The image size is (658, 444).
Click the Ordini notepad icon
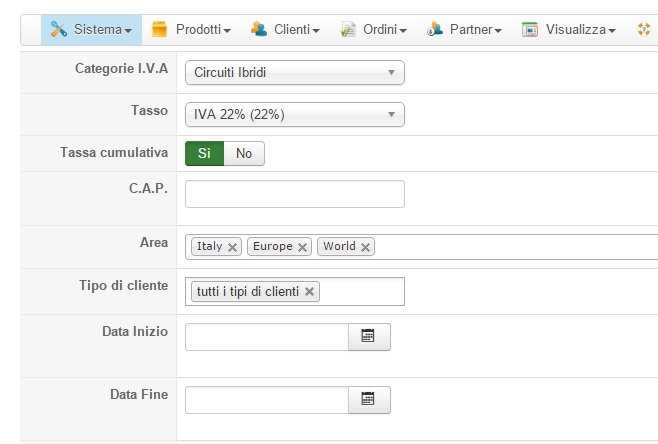point(348,30)
